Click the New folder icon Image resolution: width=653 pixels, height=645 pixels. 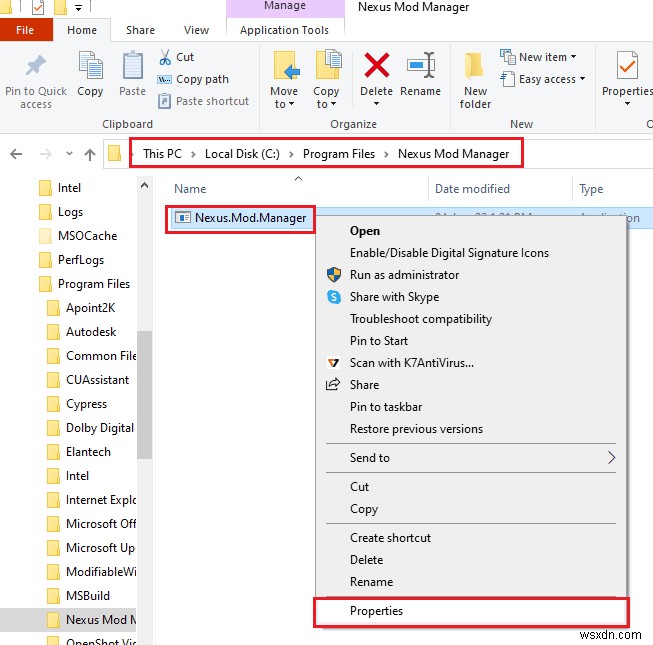click(474, 66)
